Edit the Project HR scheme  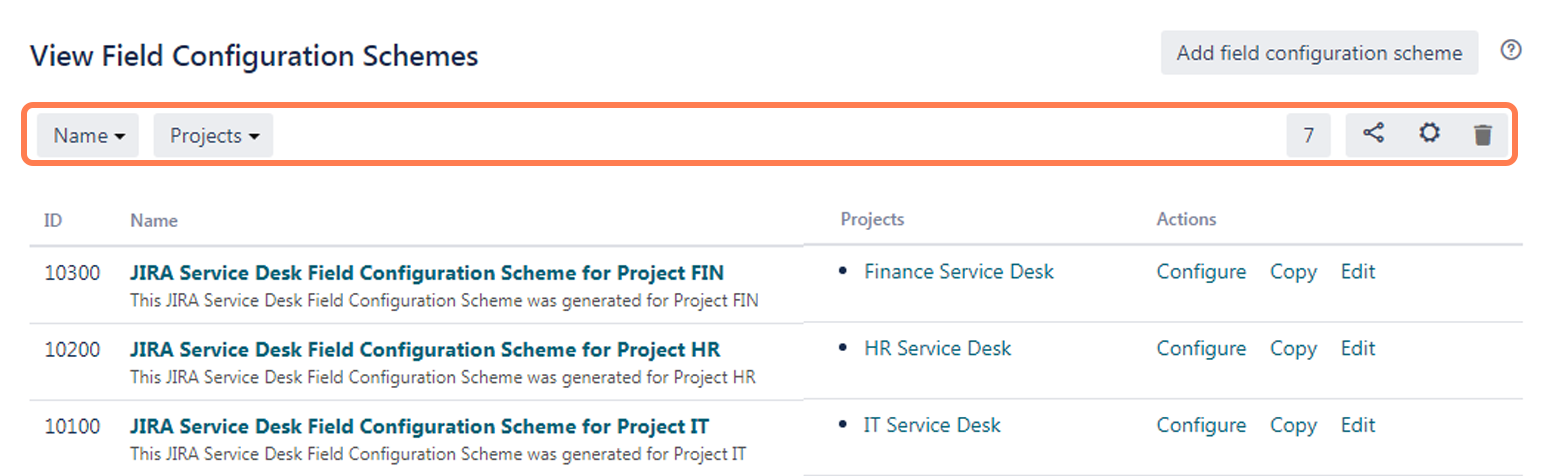1358,348
